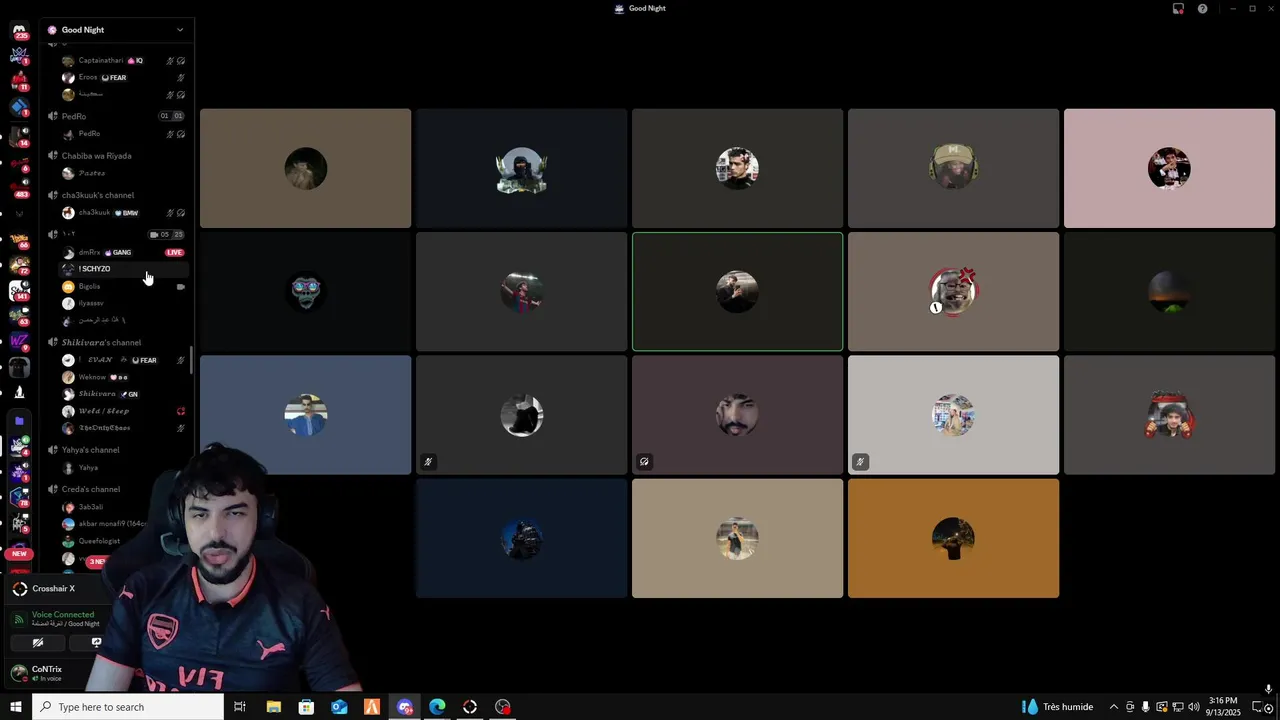Select the blue-gray background participant tile

(x=305, y=415)
